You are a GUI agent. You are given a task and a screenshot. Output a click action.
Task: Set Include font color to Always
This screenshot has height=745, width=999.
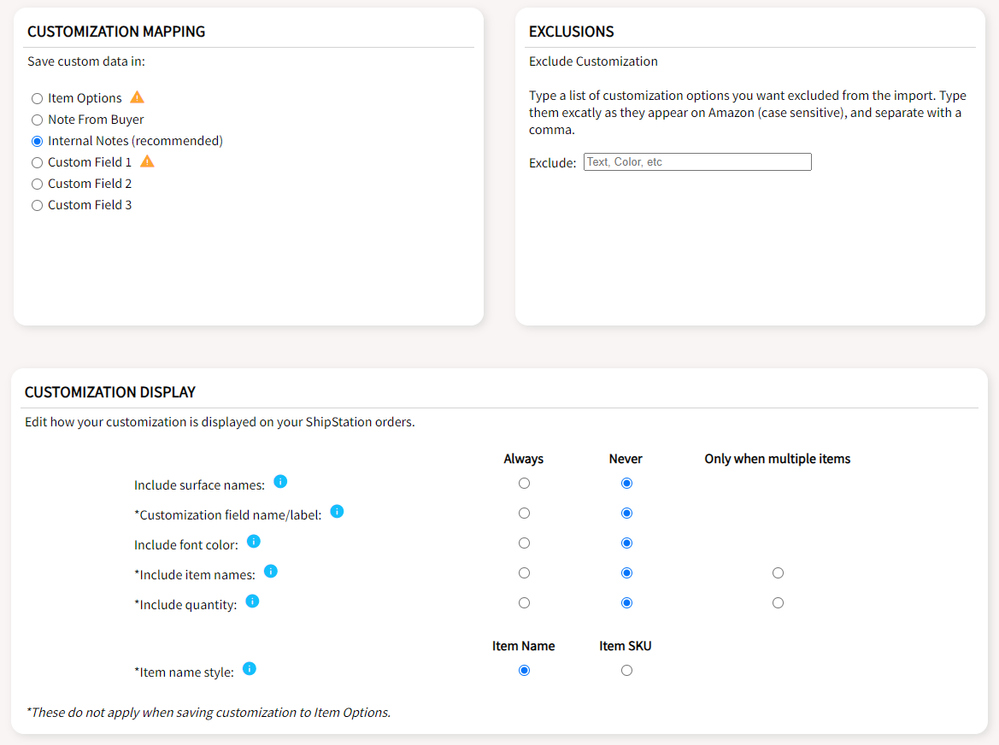click(x=524, y=543)
